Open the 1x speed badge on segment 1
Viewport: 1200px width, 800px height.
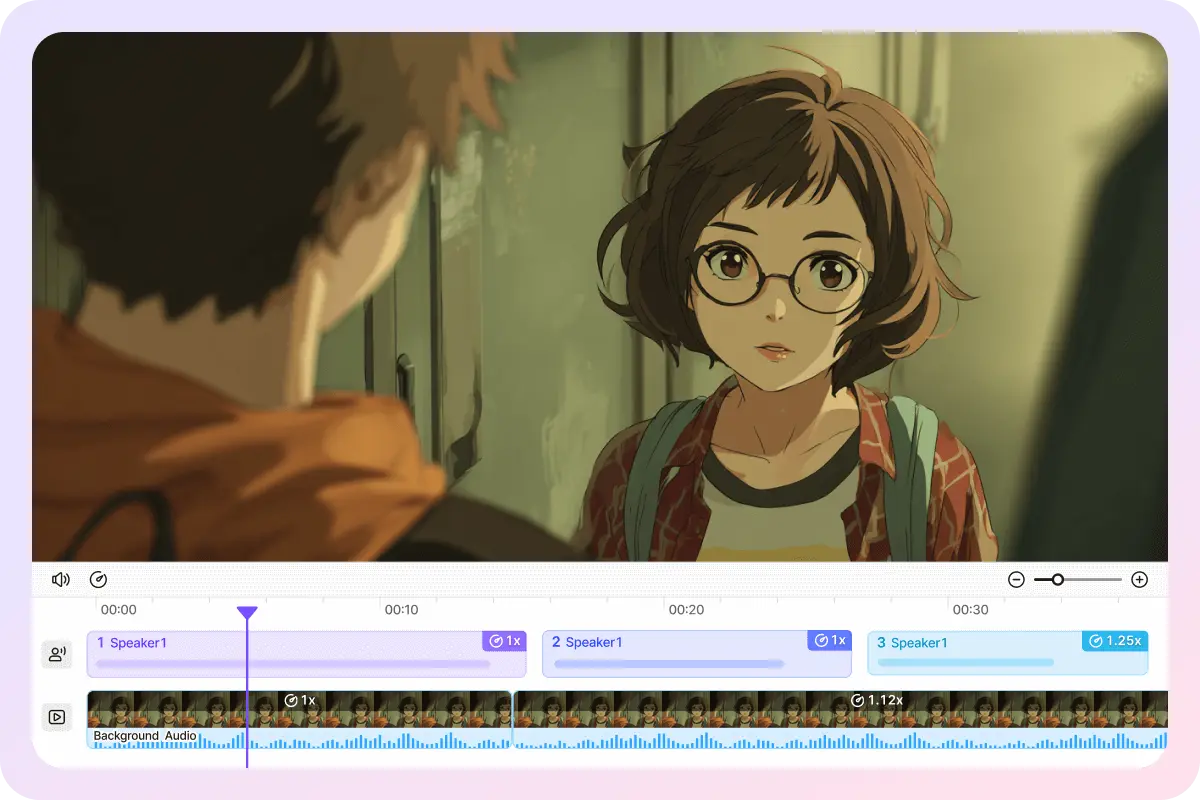504,641
